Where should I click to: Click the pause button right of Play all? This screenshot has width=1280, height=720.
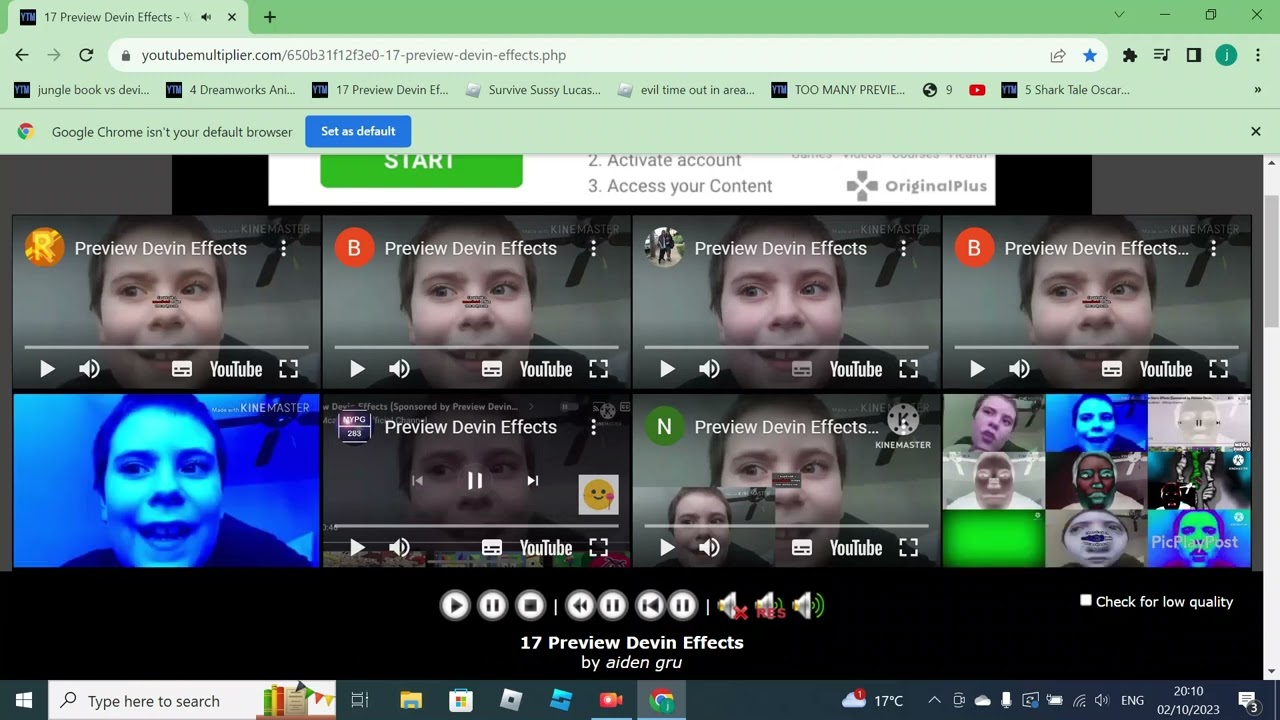click(492, 605)
